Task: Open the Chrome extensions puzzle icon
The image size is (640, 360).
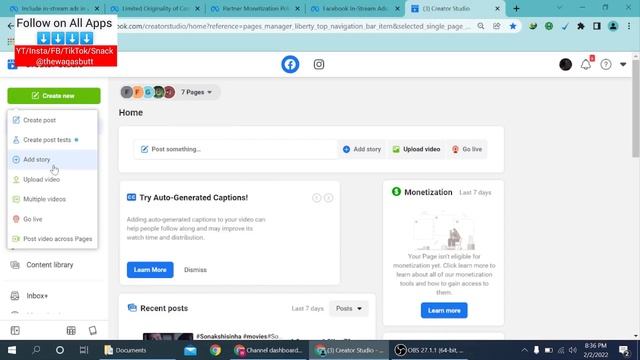Action: click(580, 26)
